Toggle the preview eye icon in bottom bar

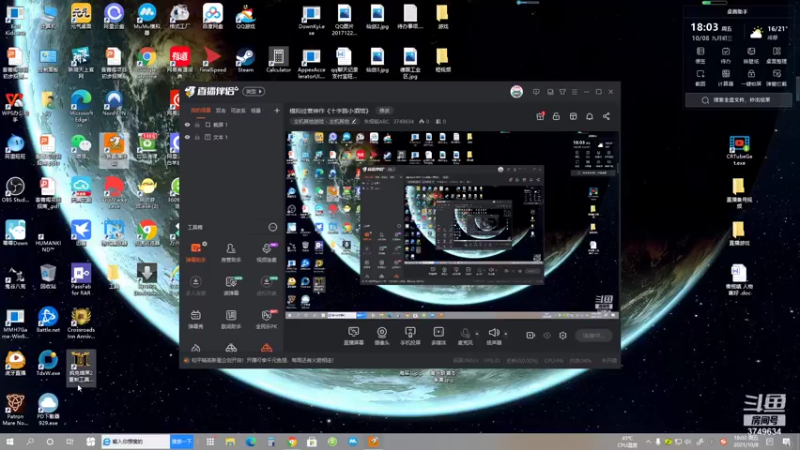coord(547,335)
